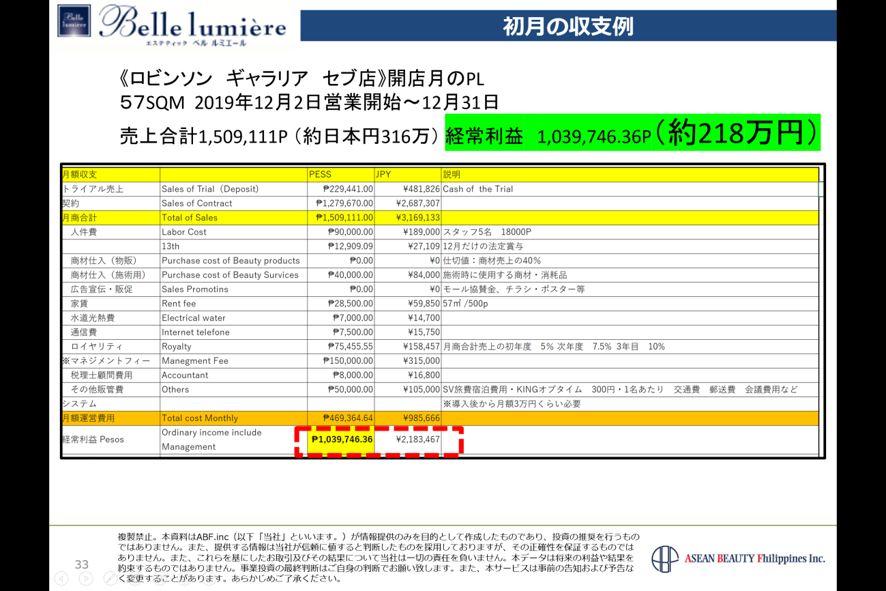Screen dimensions: 886x591
Task: Click the ₱0.00 cell in Sales Promotins row
Action: pyautogui.click(x=341, y=289)
